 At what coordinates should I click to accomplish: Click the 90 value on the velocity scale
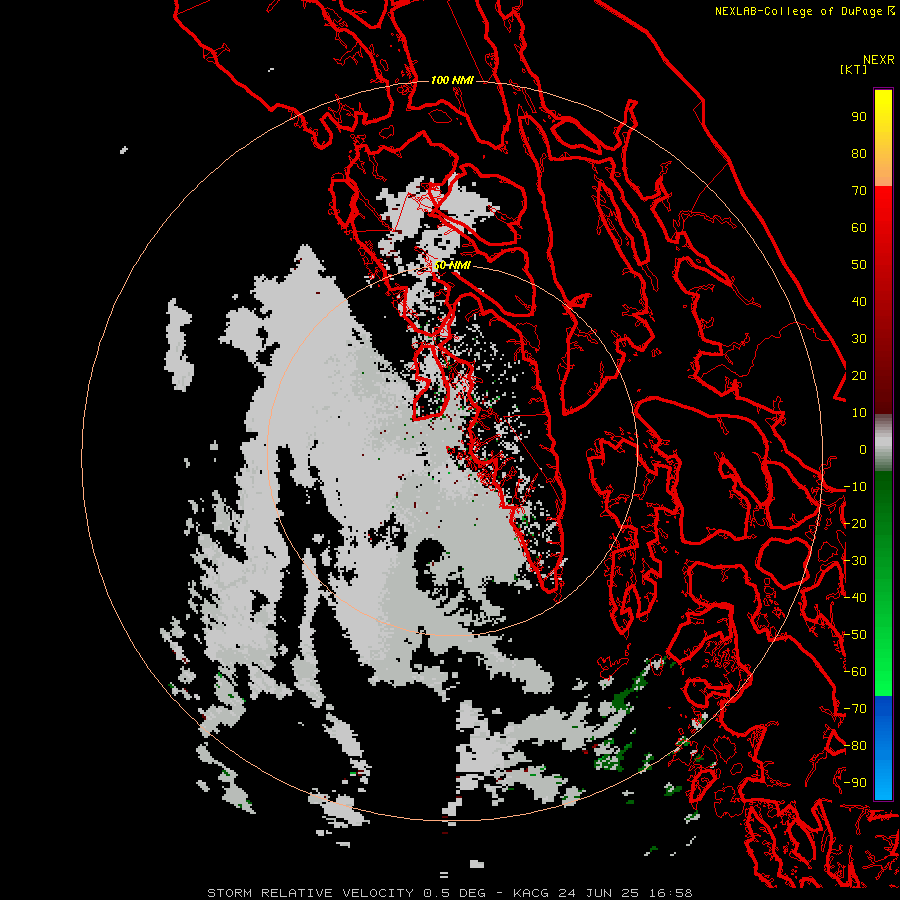859,117
